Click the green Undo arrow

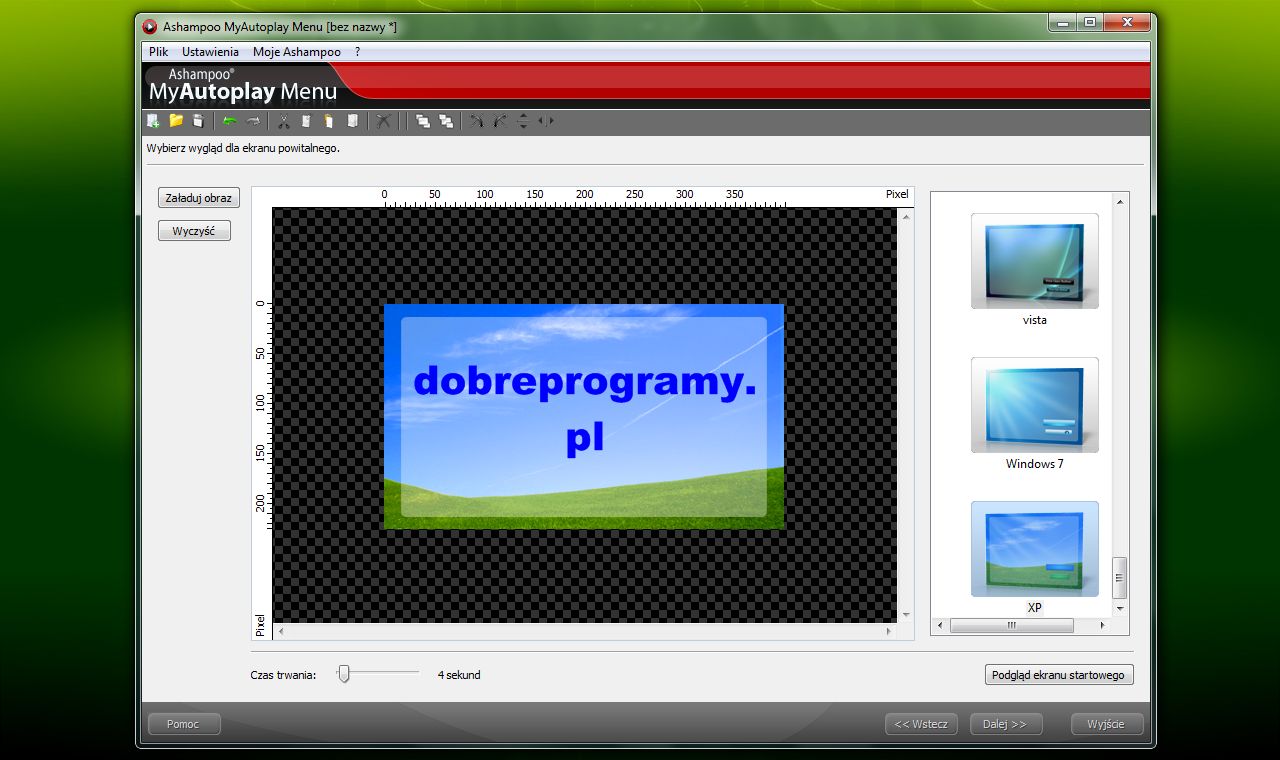[230, 121]
